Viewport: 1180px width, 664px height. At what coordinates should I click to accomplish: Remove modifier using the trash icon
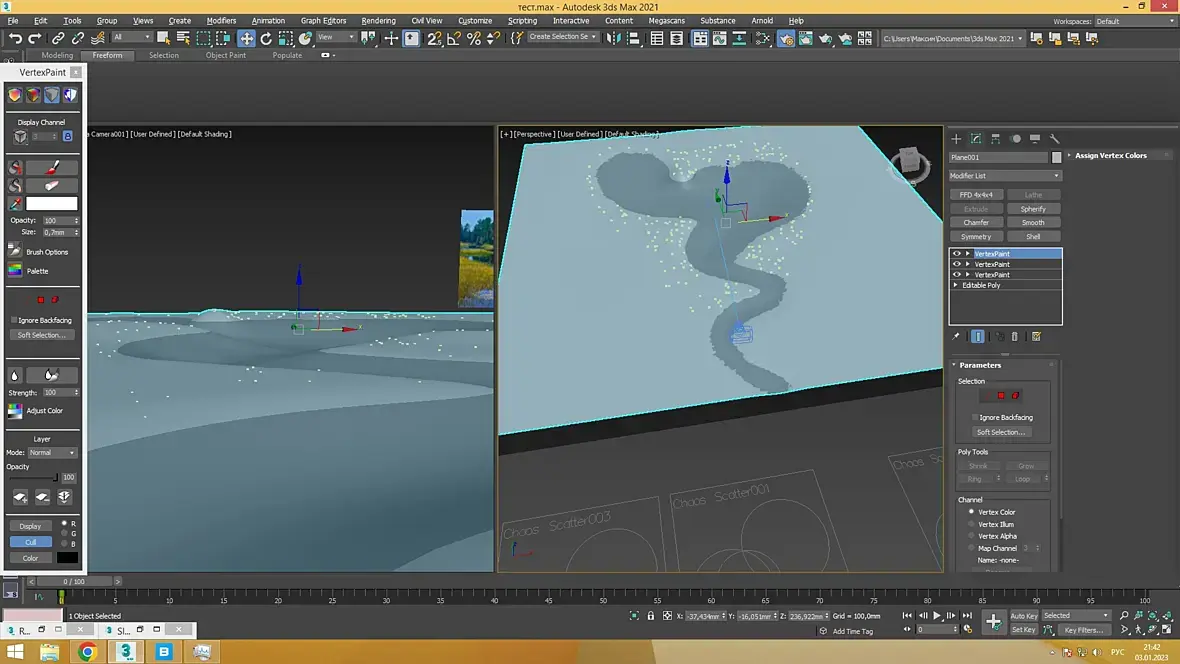(1014, 337)
